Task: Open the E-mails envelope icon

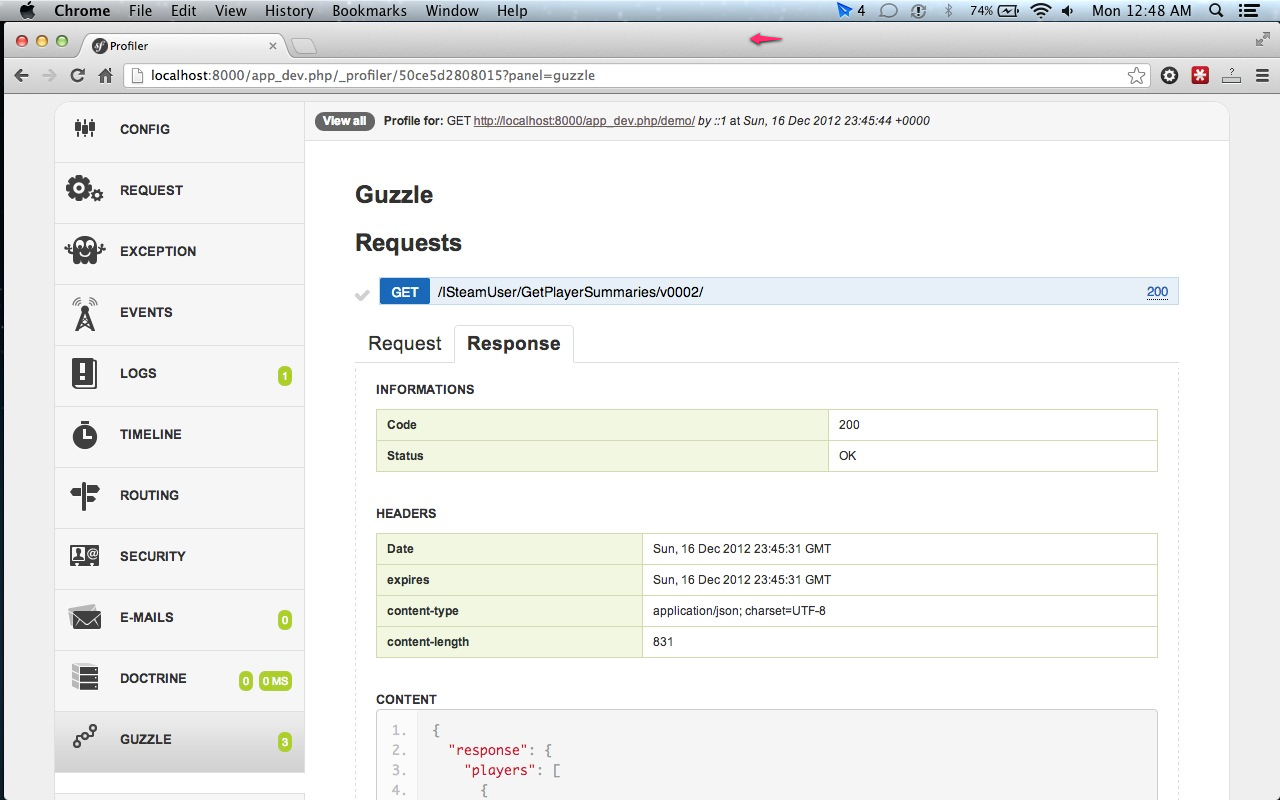Action: (85, 617)
